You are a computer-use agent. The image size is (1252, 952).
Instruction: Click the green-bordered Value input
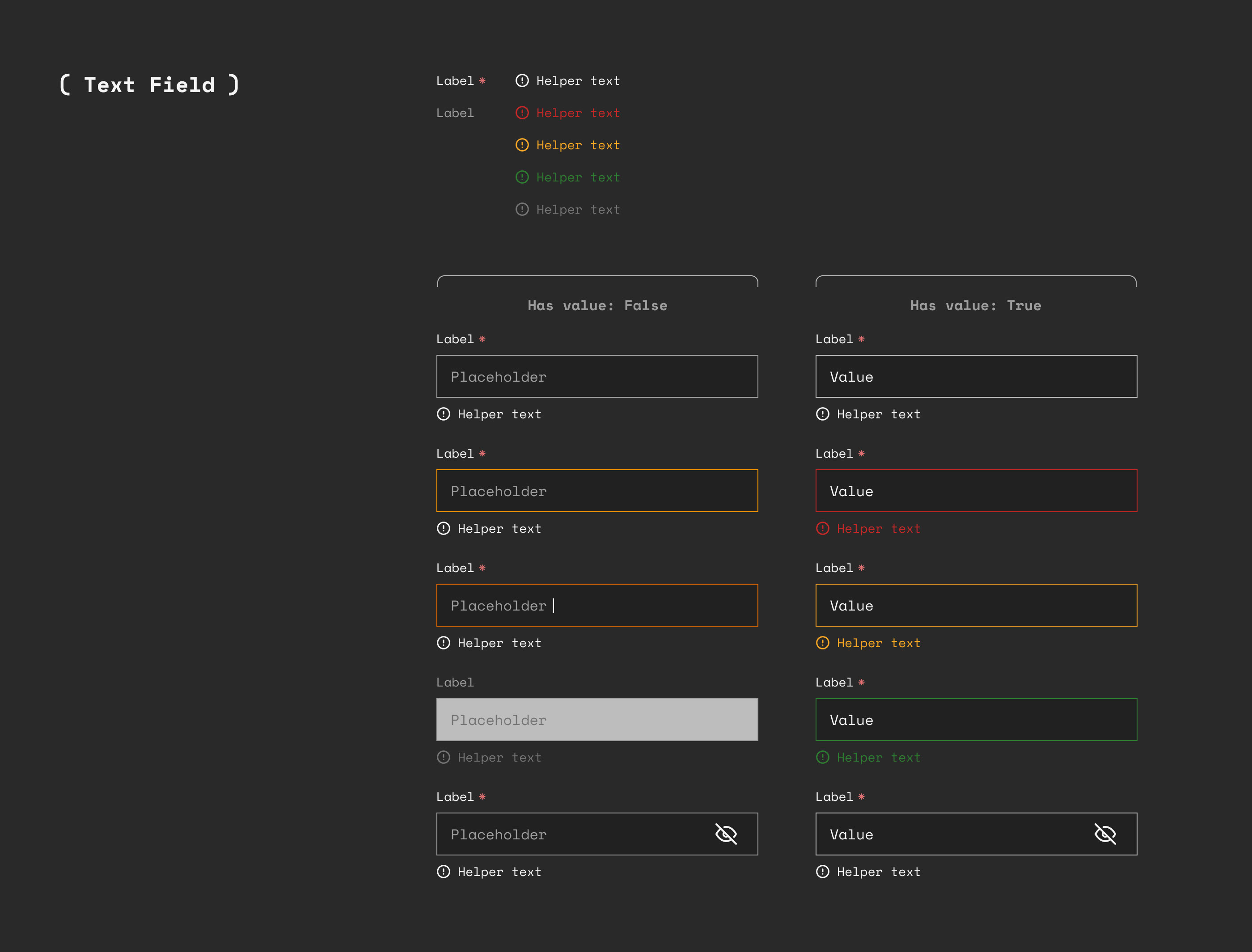pyautogui.click(x=976, y=720)
